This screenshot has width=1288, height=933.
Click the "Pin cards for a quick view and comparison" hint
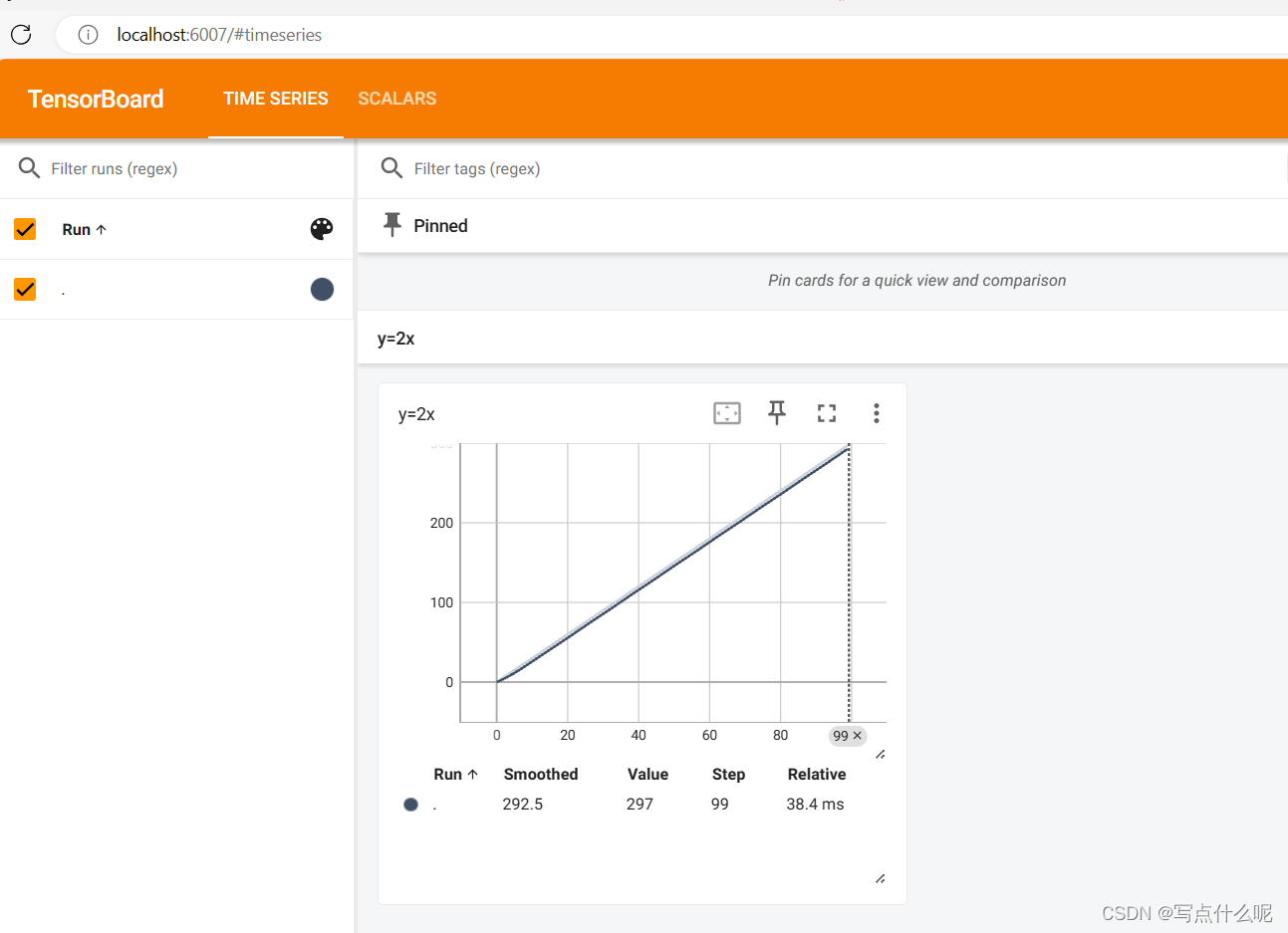click(917, 281)
